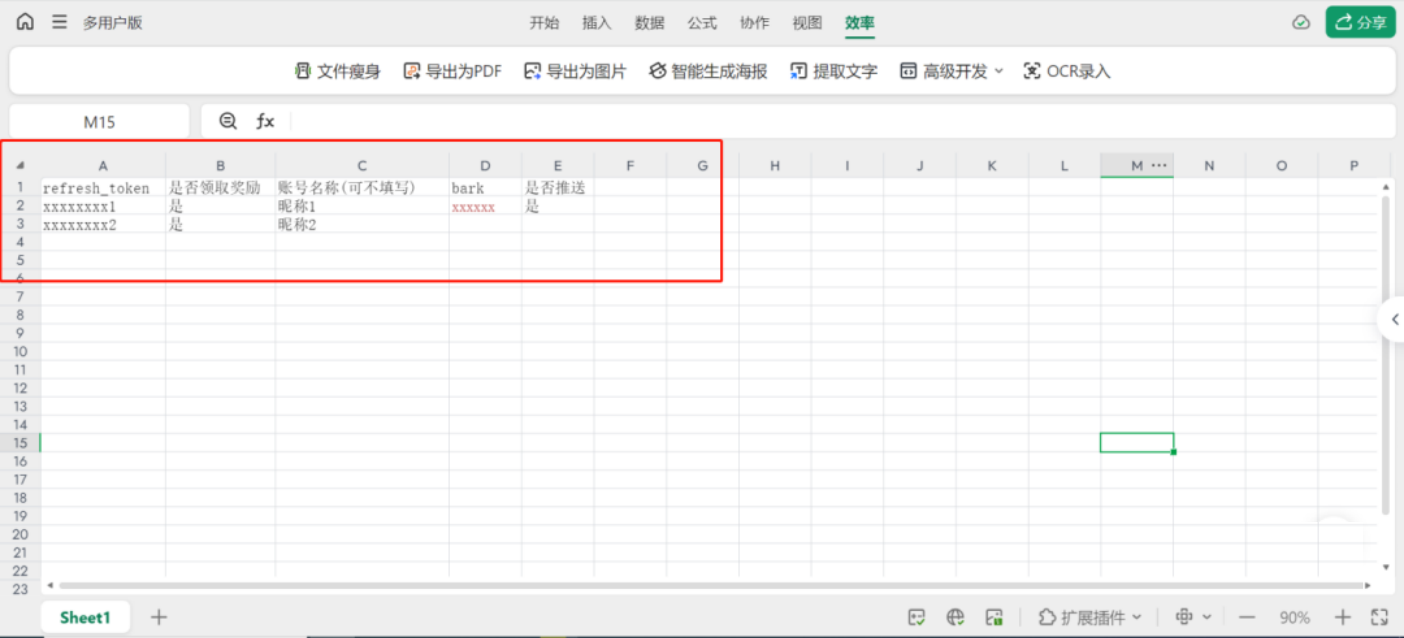Click cell containing xxxxxxxx2

[103, 225]
